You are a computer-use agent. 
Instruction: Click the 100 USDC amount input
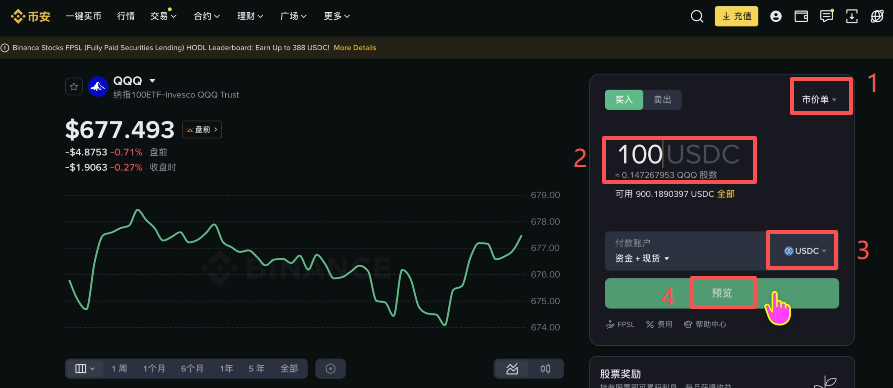pyautogui.click(x=679, y=155)
